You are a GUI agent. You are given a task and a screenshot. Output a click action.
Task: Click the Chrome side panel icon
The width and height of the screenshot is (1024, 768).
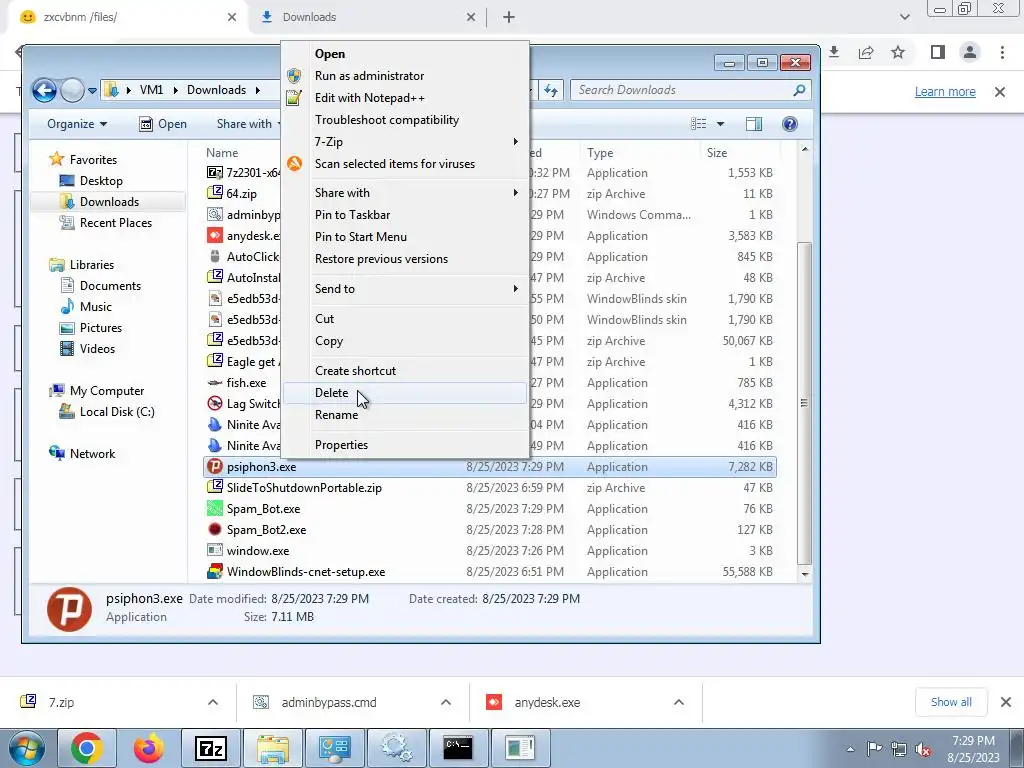[938, 52]
